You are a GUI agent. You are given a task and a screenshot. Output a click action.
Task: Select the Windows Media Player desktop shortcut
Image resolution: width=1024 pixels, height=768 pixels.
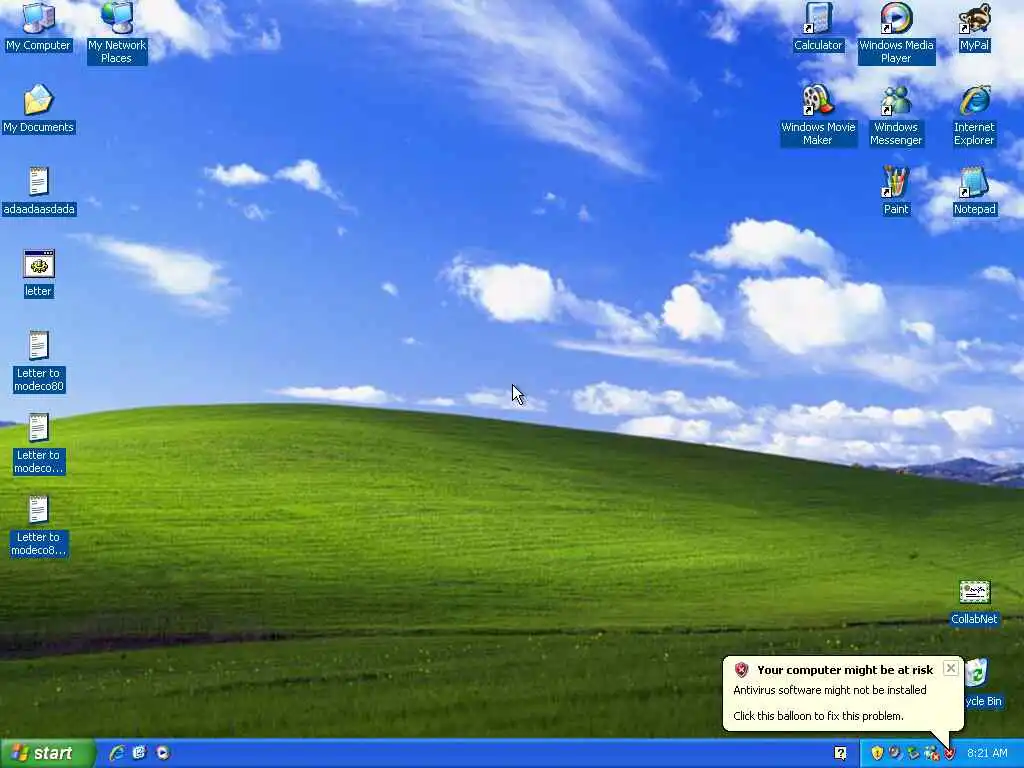pos(896,31)
